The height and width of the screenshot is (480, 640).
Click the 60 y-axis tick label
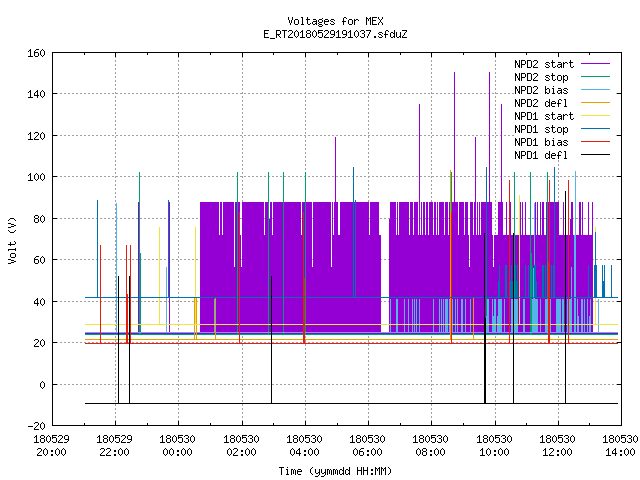[39, 260]
